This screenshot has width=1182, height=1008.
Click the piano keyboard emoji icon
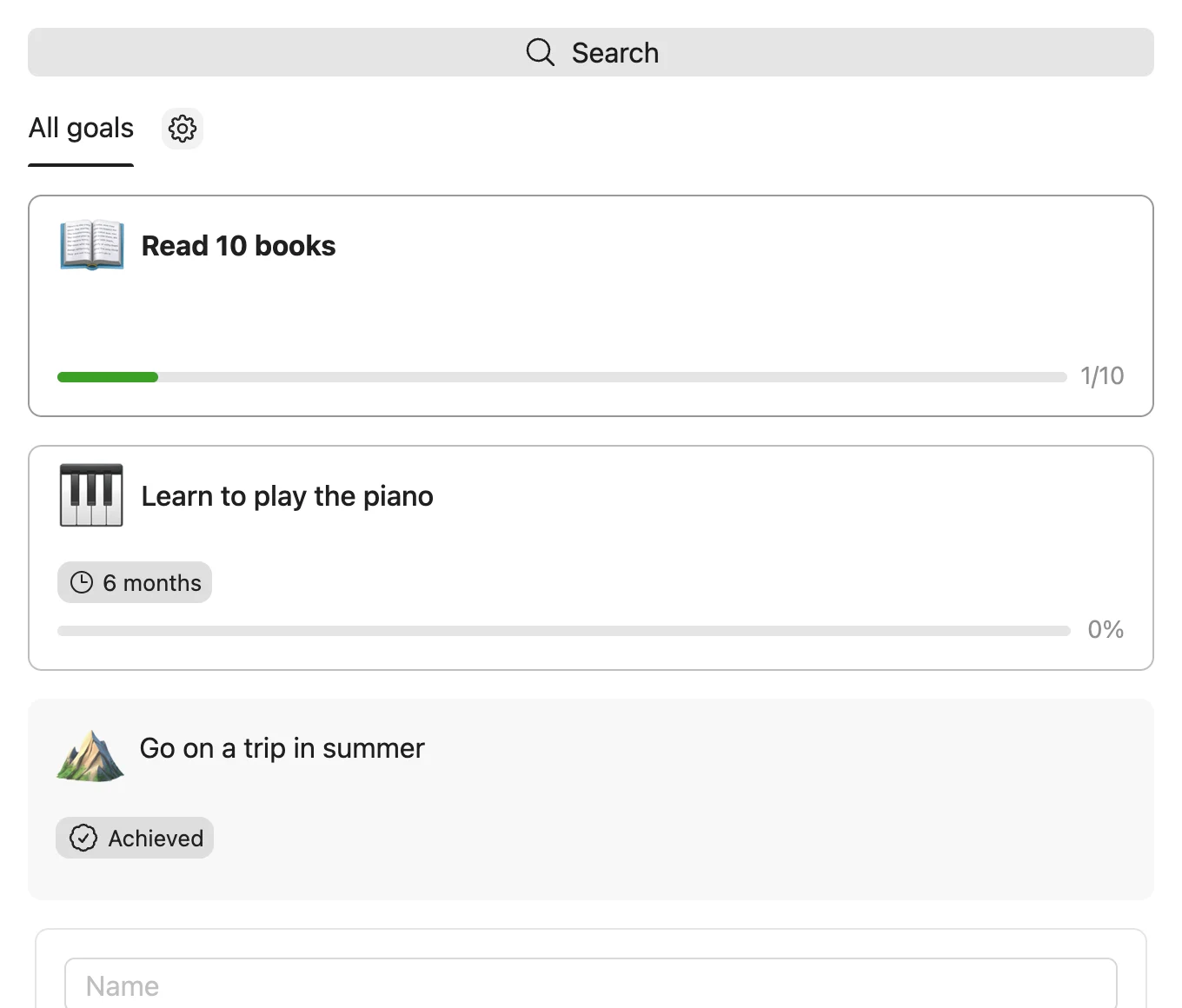pyautogui.click(x=91, y=495)
